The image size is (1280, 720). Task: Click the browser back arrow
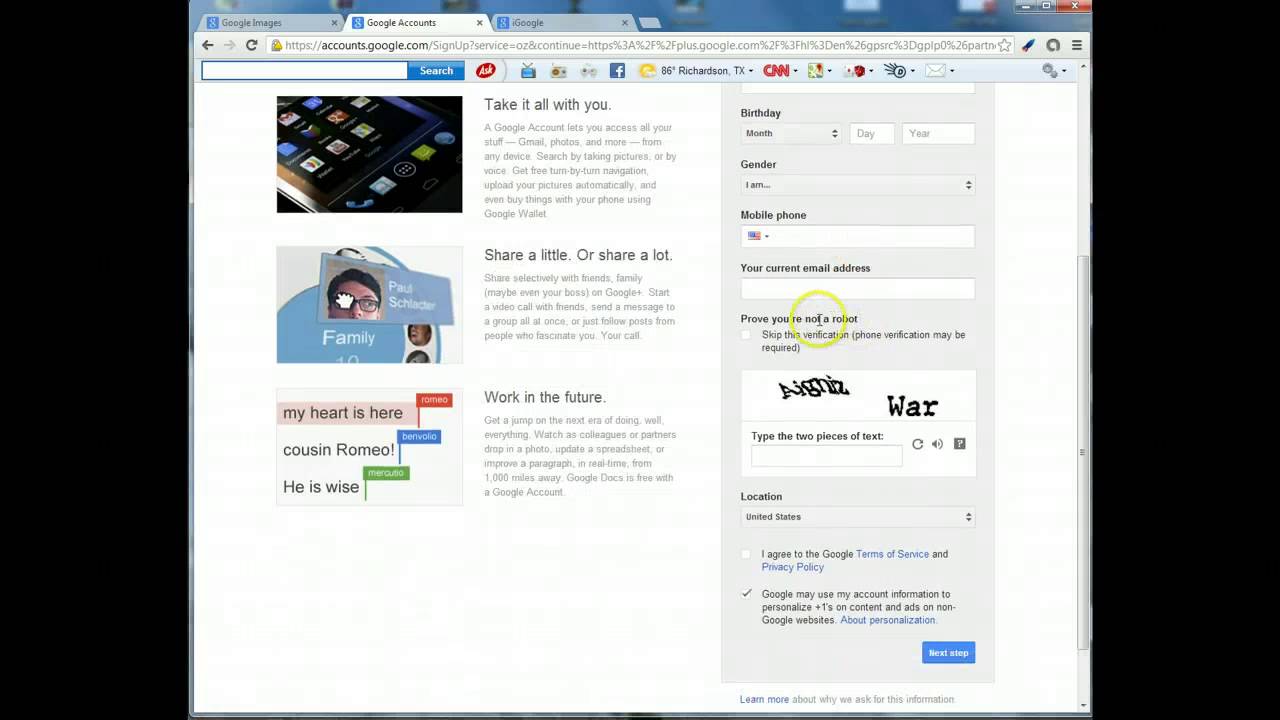tap(208, 45)
